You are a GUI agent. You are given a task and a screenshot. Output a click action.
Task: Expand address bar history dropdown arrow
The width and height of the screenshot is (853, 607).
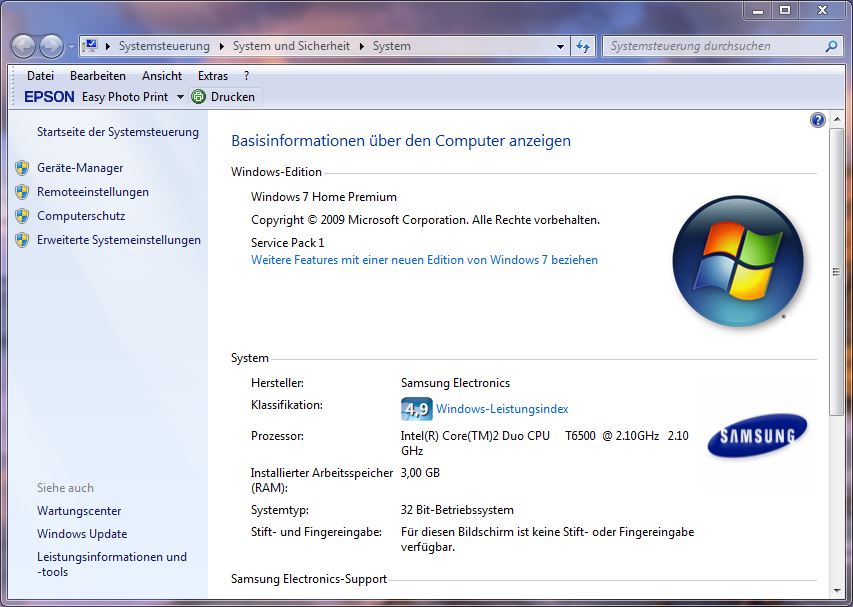point(560,47)
